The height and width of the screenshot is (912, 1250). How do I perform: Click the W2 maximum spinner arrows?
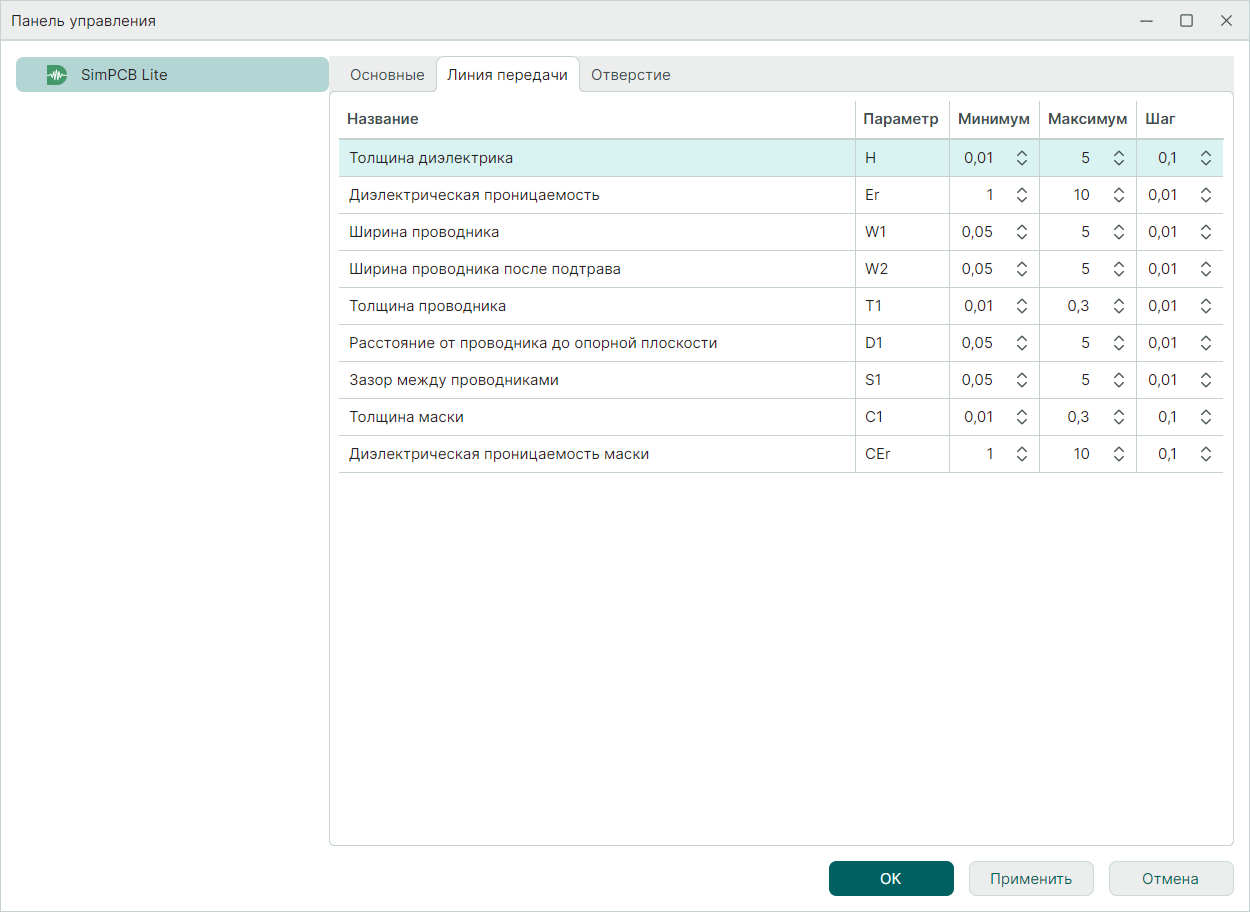pos(1118,269)
